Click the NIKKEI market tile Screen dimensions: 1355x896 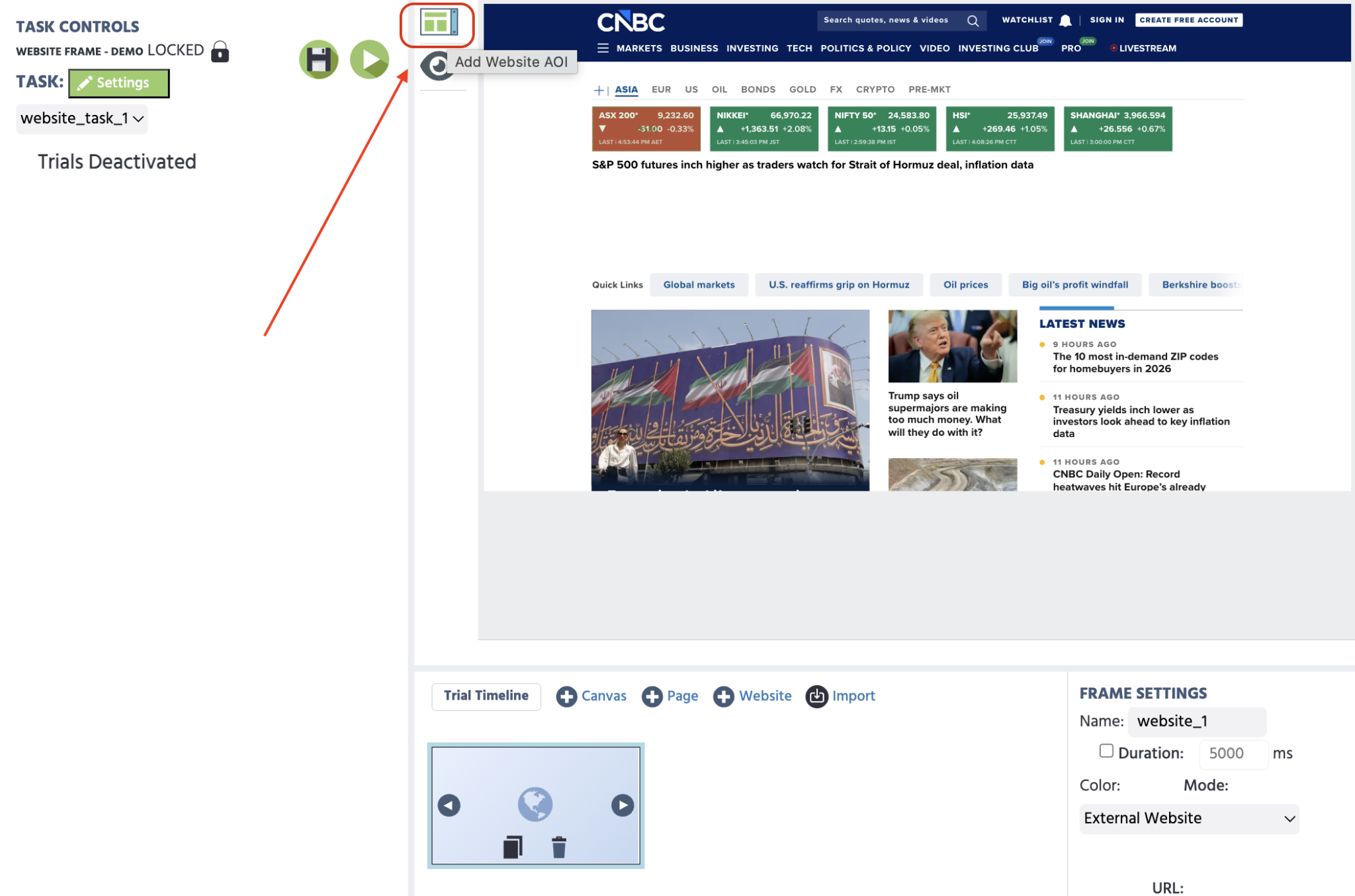[764, 128]
